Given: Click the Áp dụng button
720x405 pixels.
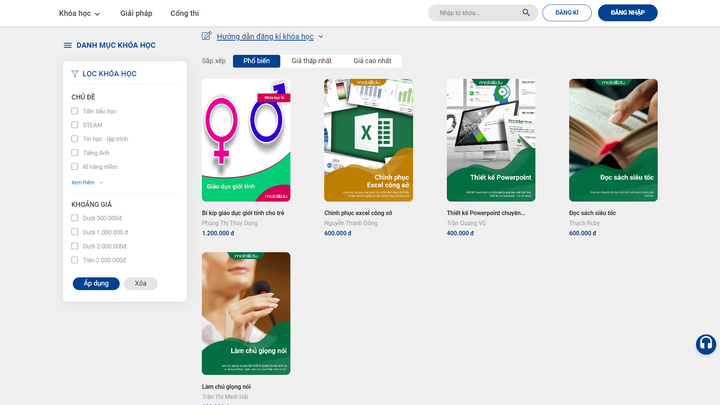Looking at the screenshot, I should click(x=96, y=283).
